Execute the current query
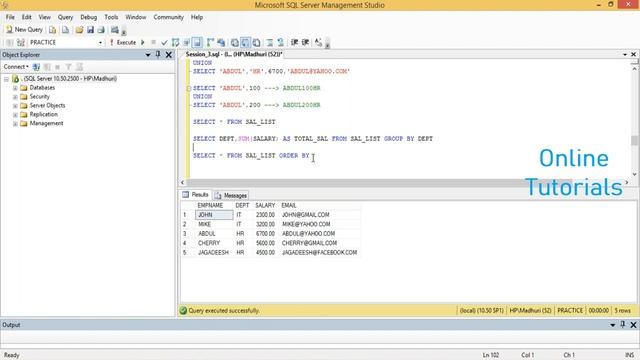Screen dimensions: 640x360 click(122, 42)
